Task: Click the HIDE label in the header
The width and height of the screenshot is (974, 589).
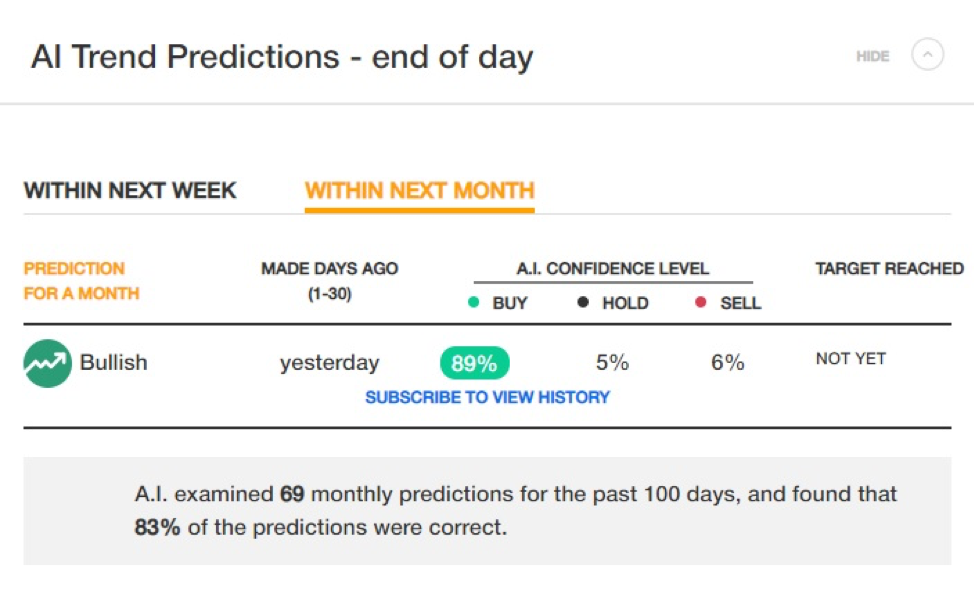Action: [872, 57]
